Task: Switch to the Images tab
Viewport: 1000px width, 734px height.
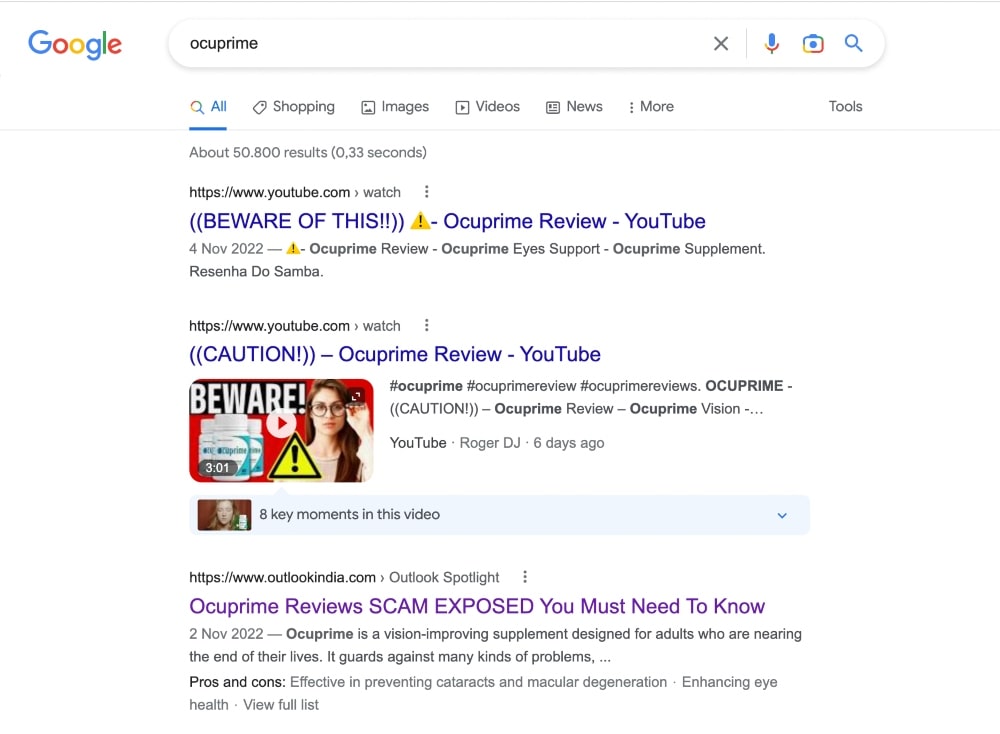Action: pos(395,106)
